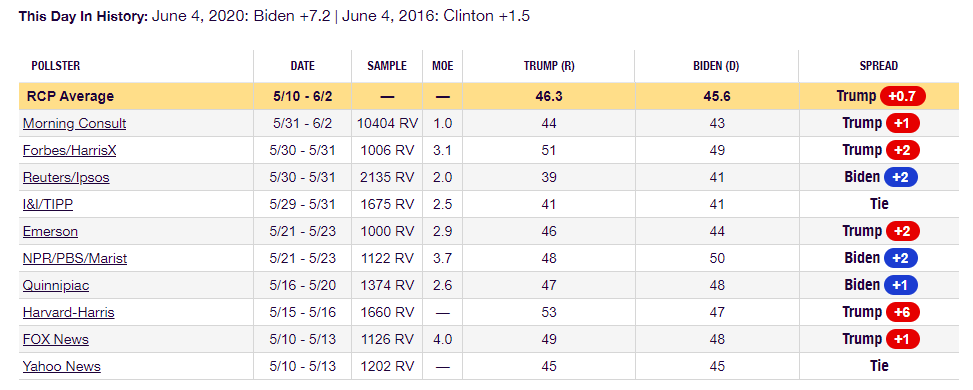Open the Morning Consult poll link
This screenshot has width=973, height=390.
(74, 124)
